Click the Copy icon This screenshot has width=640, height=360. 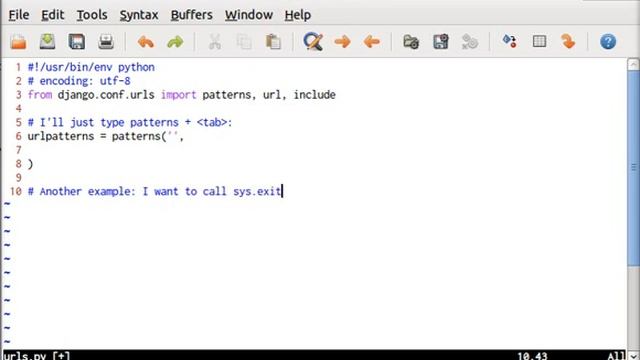244,42
